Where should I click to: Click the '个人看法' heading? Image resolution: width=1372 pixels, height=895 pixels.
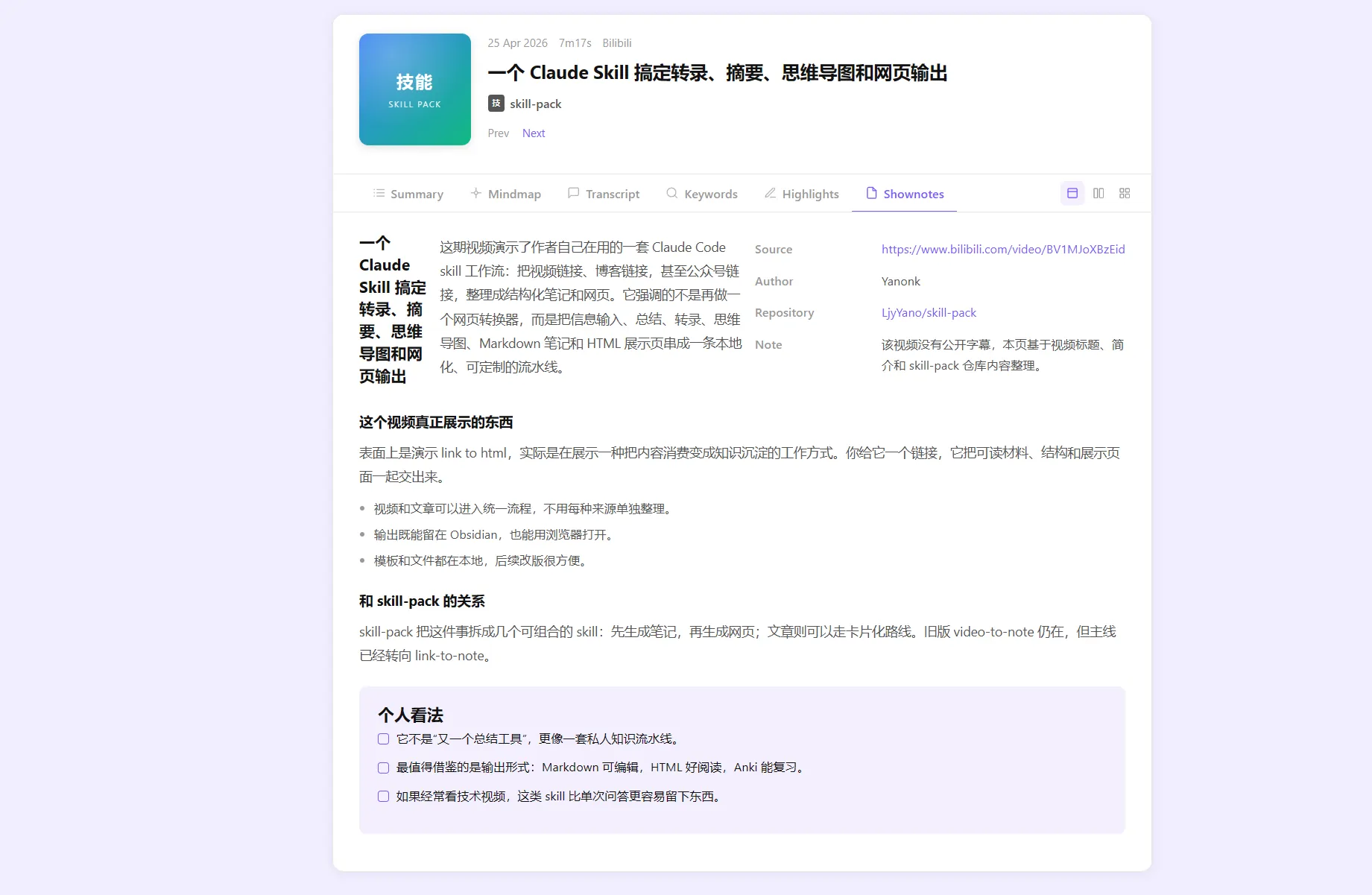click(411, 715)
